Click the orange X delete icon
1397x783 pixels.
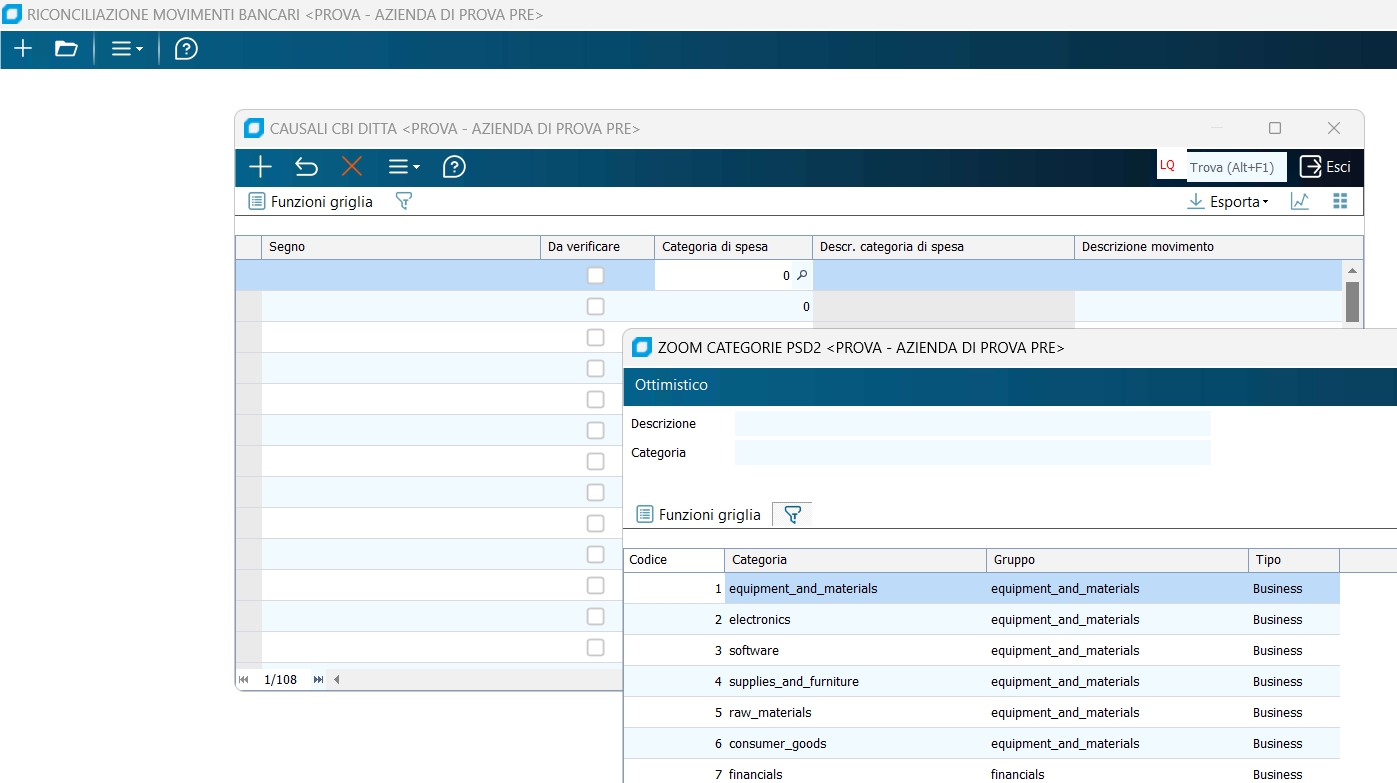tap(352, 167)
